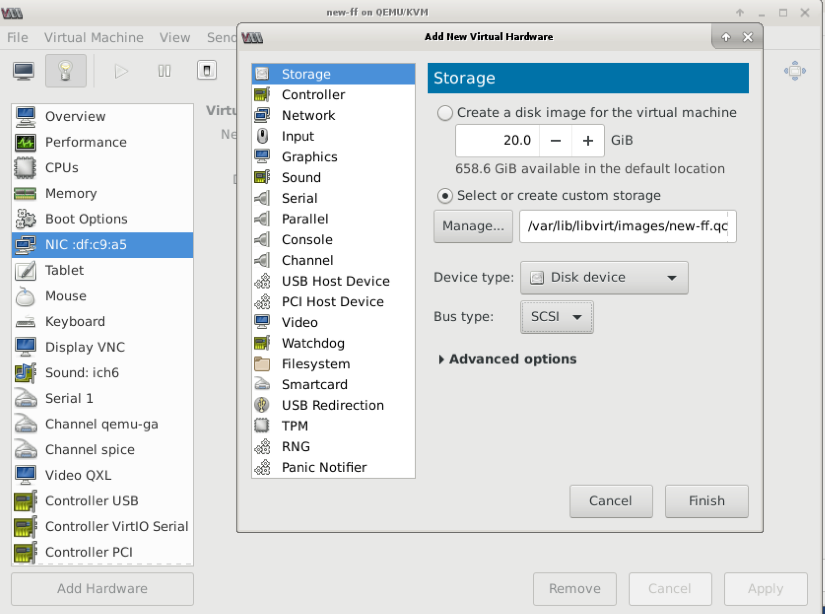Click the Finish button
Image resolution: width=825 pixels, height=614 pixels.
tap(707, 501)
